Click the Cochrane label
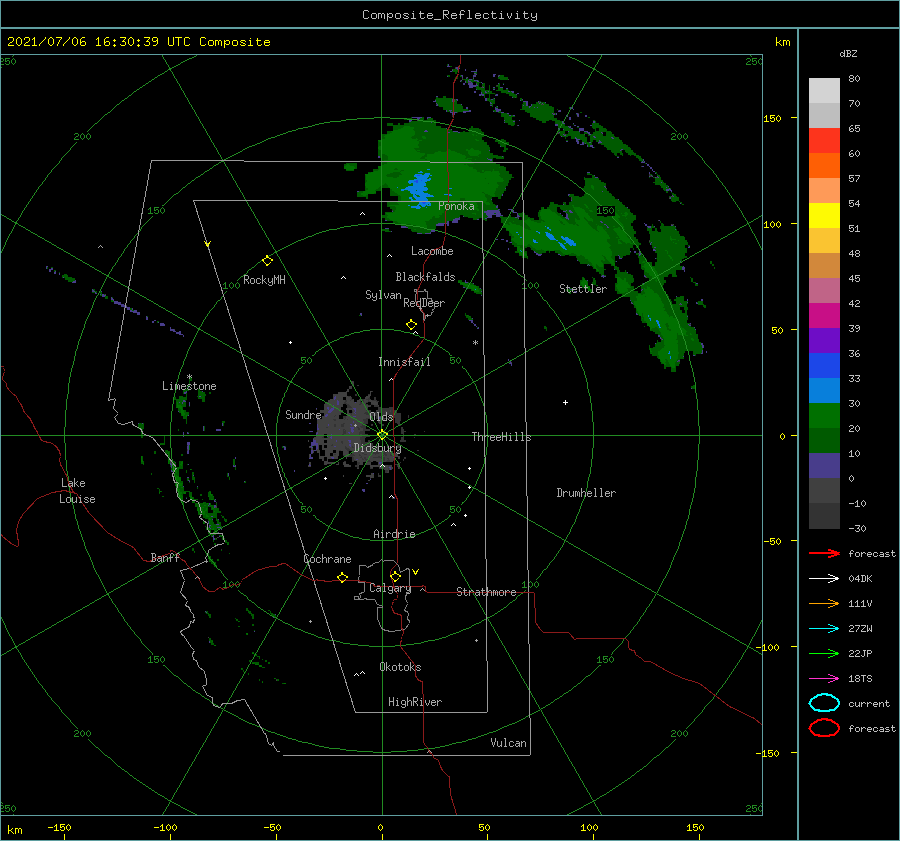The width and height of the screenshot is (900, 841). tap(327, 559)
